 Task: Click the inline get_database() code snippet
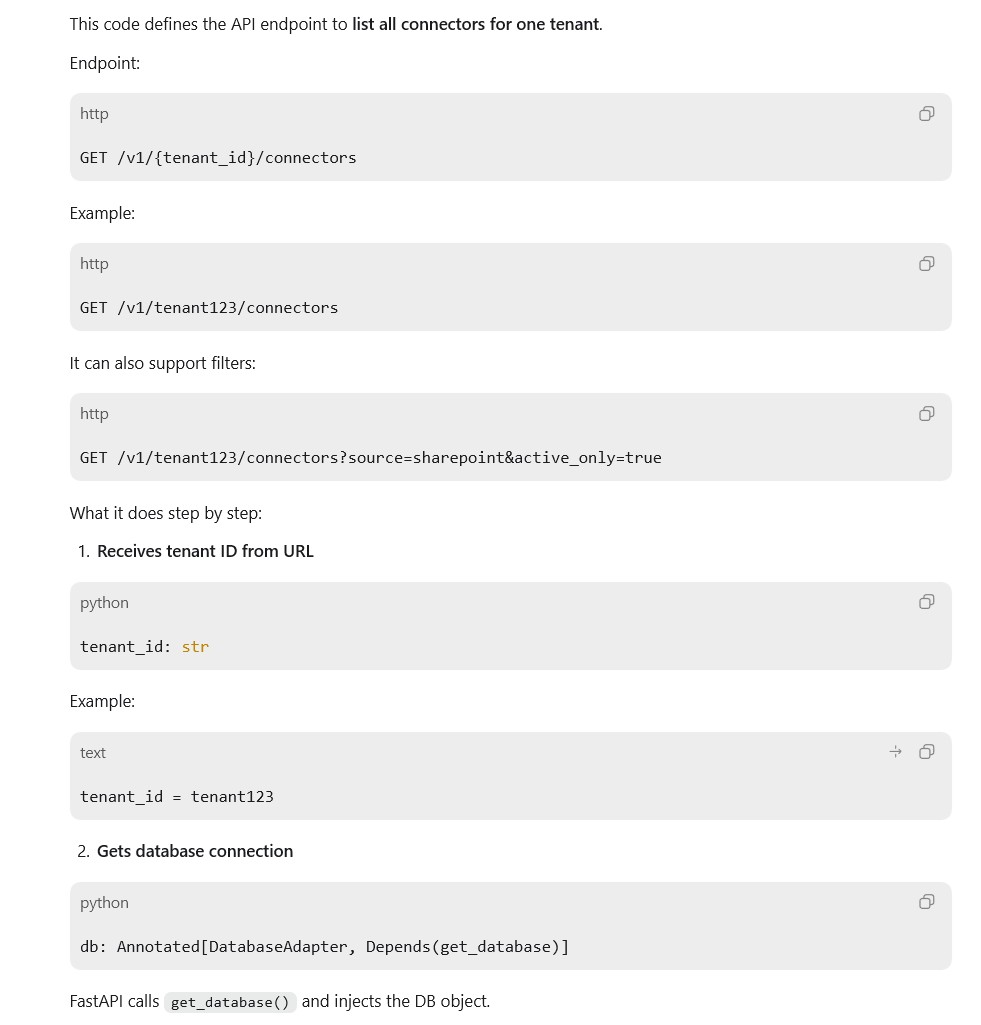(230, 1002)
